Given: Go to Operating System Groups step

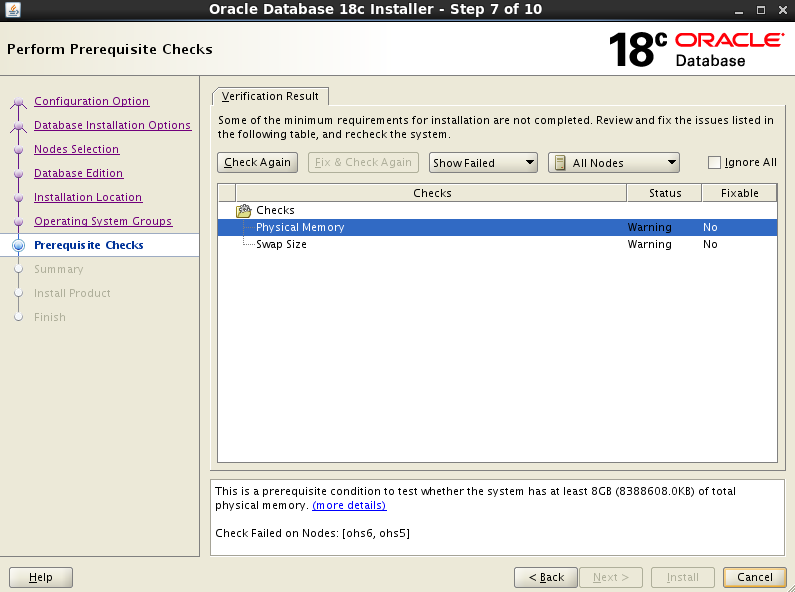Looking at the screenshot, I should (x=103, y=221).
